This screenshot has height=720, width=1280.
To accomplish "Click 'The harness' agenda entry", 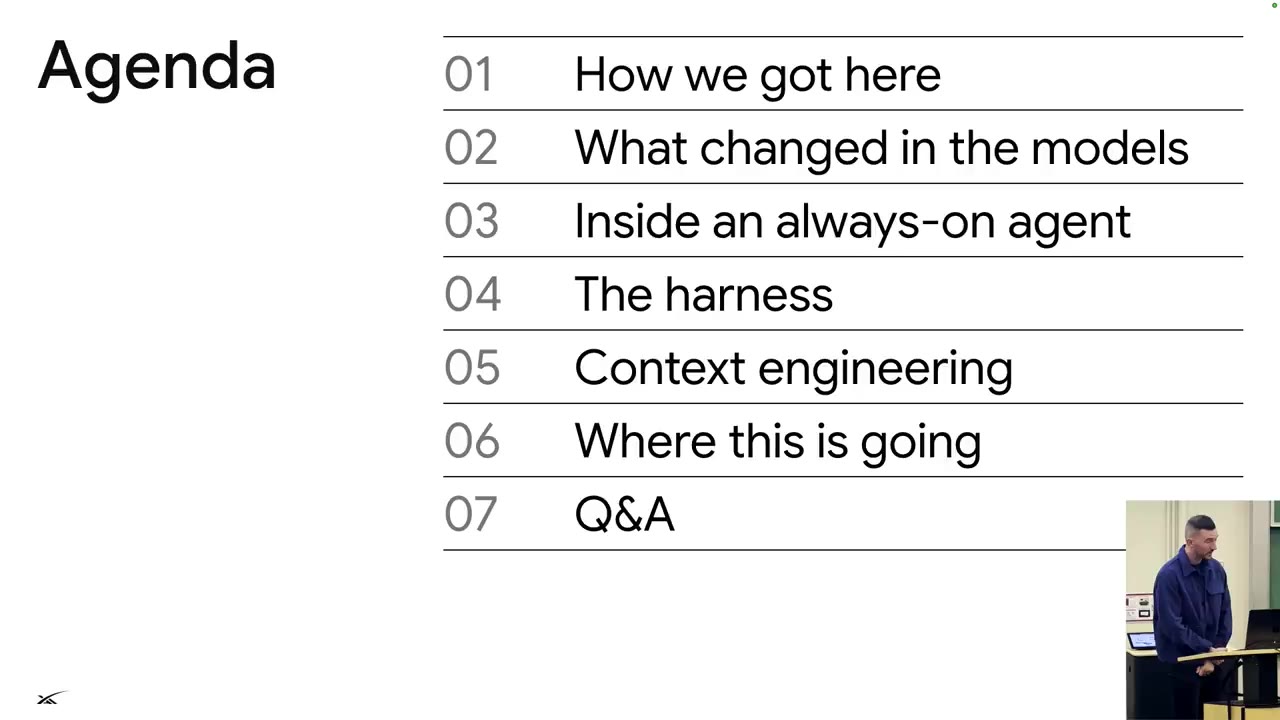I will [703, 295].
